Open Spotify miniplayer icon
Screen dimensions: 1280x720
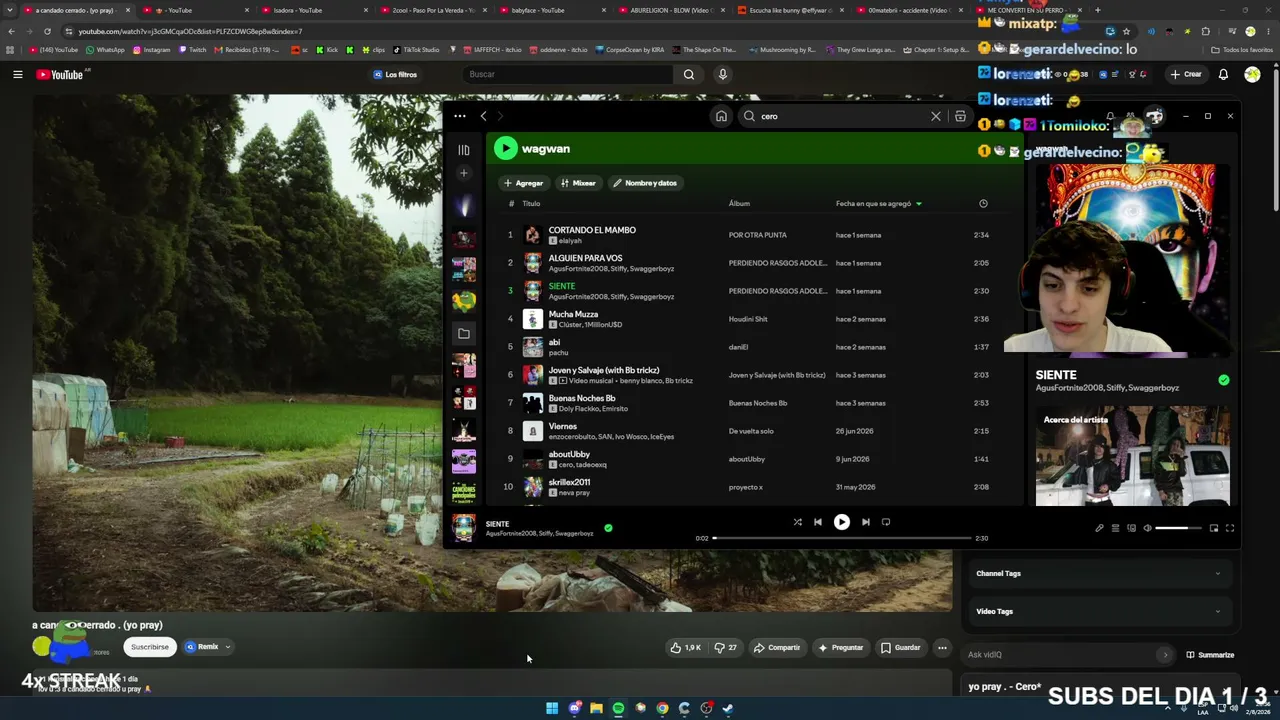click(1214, 528)
